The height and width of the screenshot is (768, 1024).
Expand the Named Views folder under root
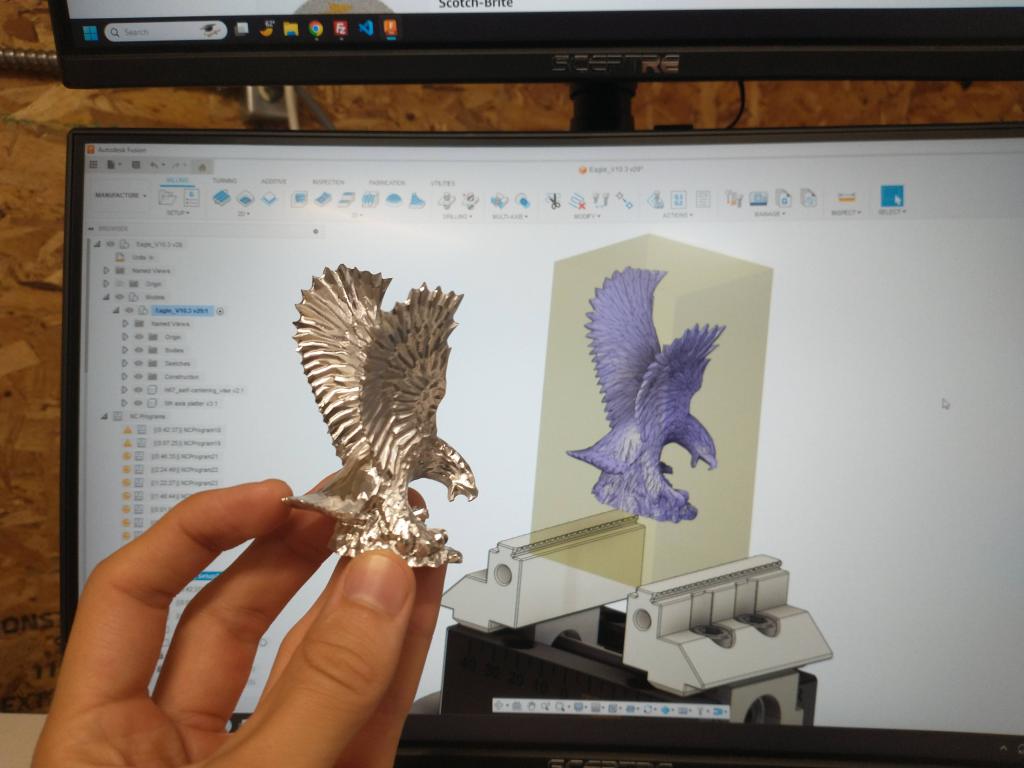(107, 271)
